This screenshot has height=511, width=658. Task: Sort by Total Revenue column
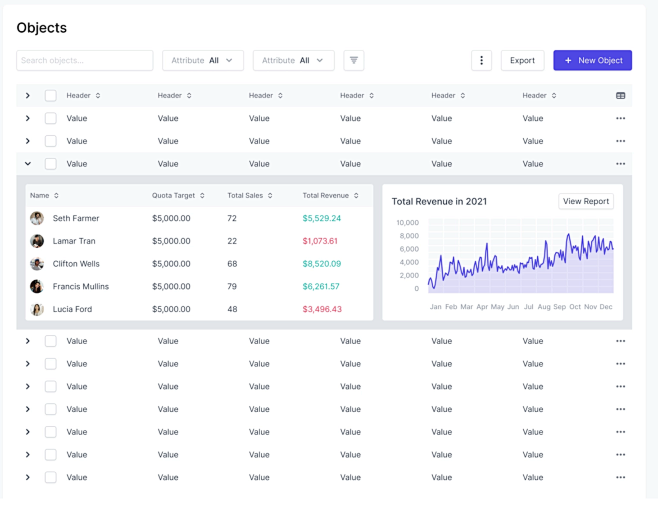pyautogui.click(x=330, y=196)
